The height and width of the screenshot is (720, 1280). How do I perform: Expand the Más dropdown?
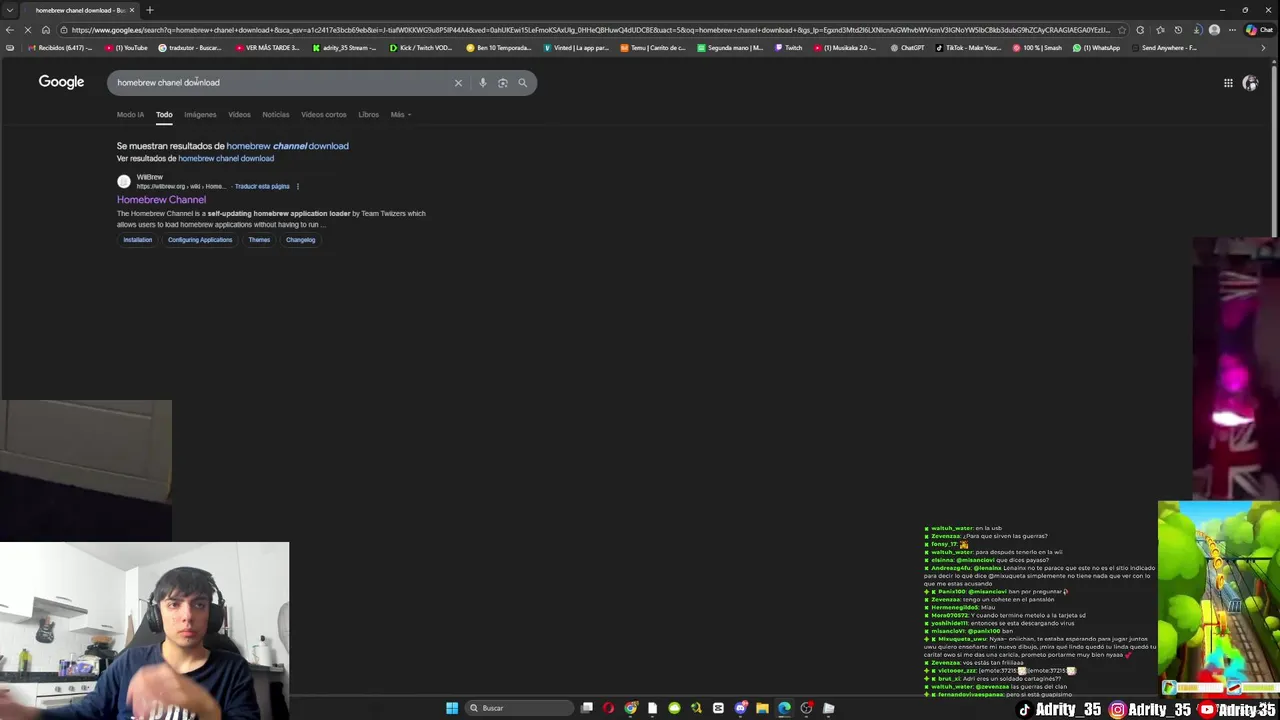[400, 114]
